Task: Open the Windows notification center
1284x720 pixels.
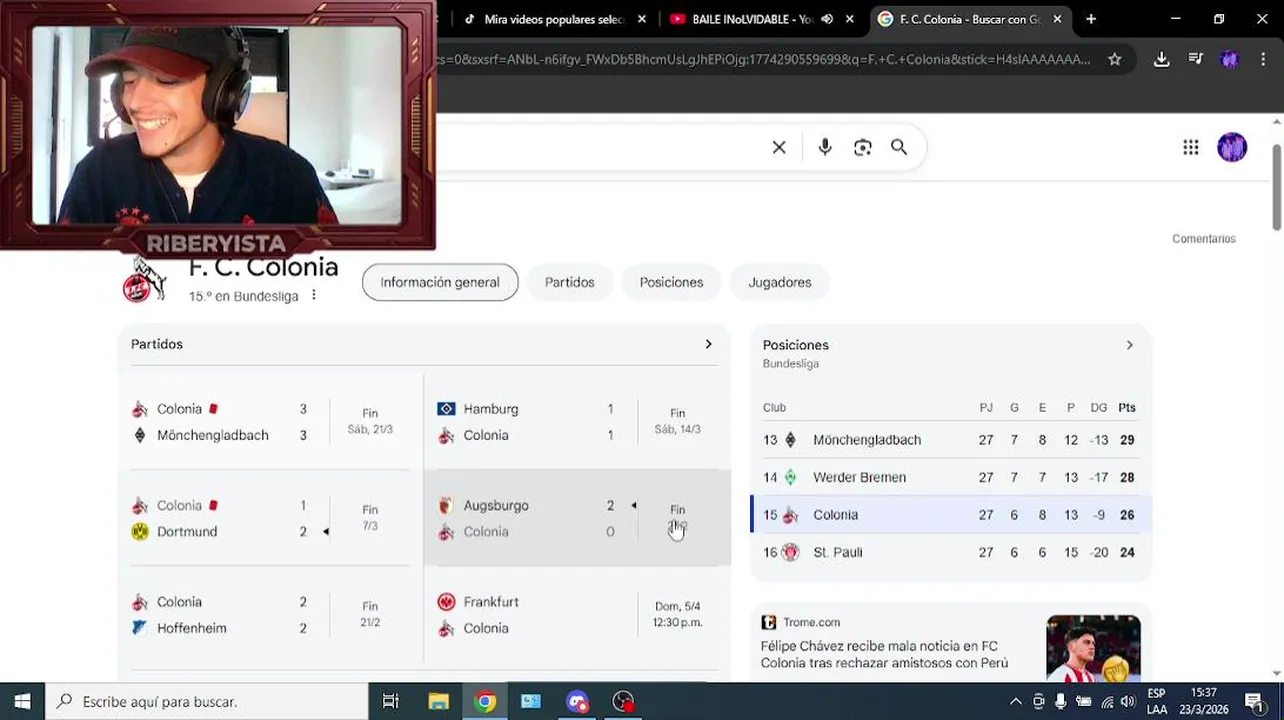Action: point(1254,701)
